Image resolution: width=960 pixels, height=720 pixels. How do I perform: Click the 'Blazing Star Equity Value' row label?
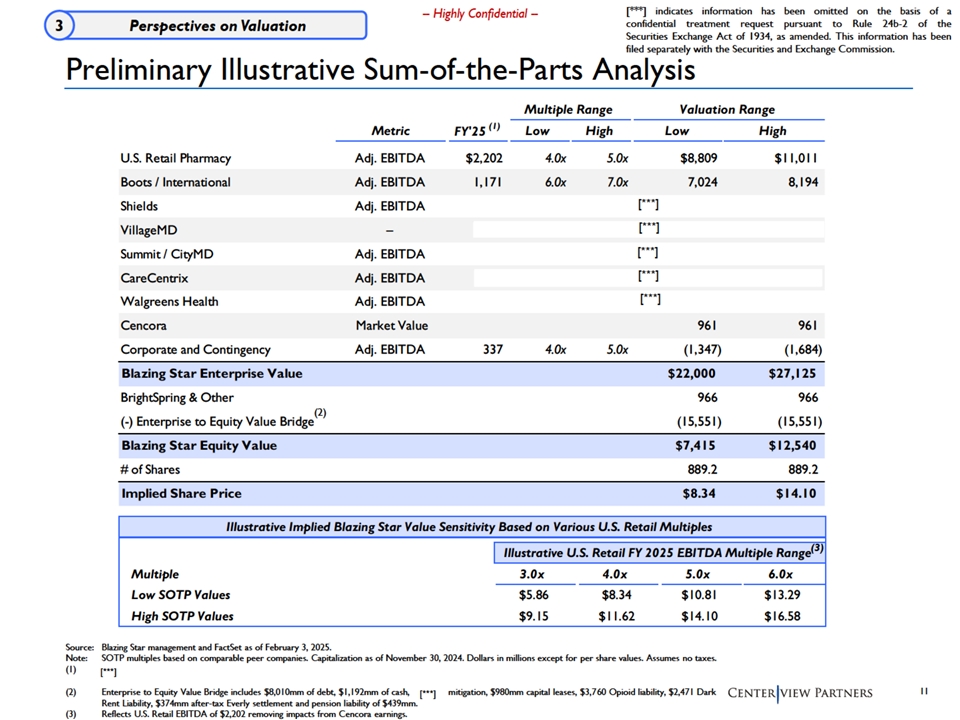click(x=199, y=445)
